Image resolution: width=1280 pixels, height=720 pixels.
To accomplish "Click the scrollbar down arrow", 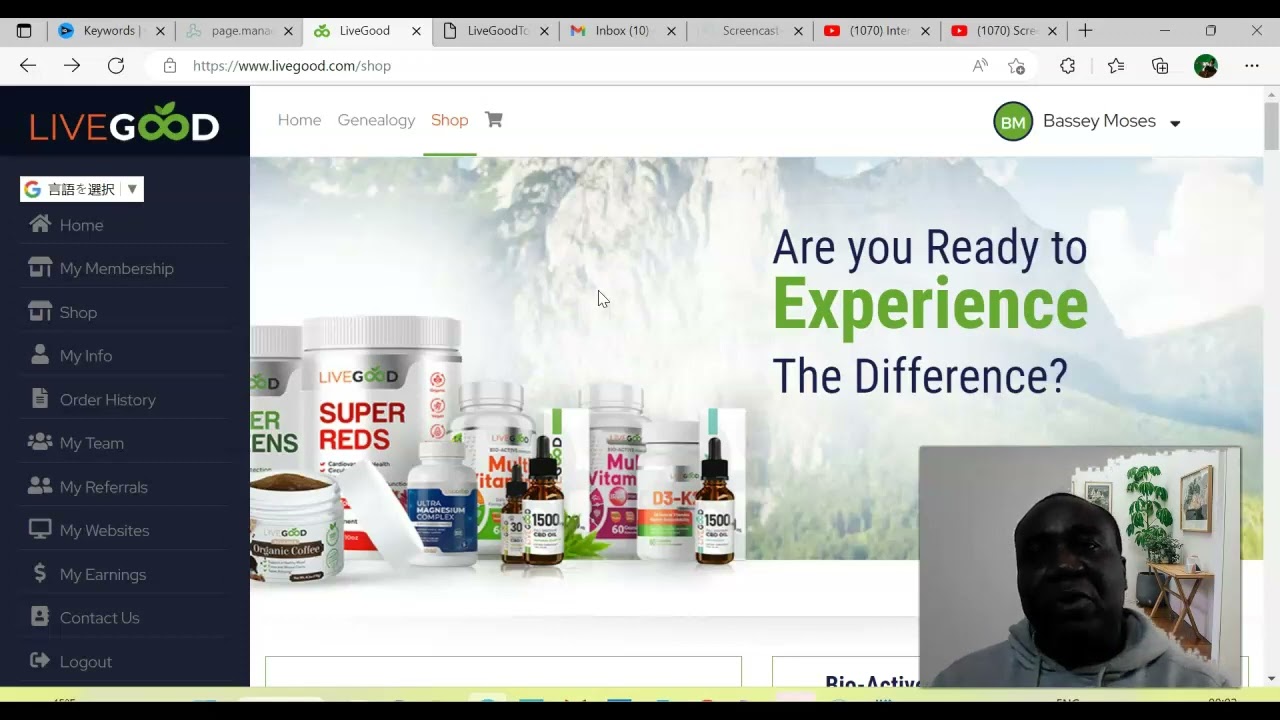I will [x=1271, y=678].
